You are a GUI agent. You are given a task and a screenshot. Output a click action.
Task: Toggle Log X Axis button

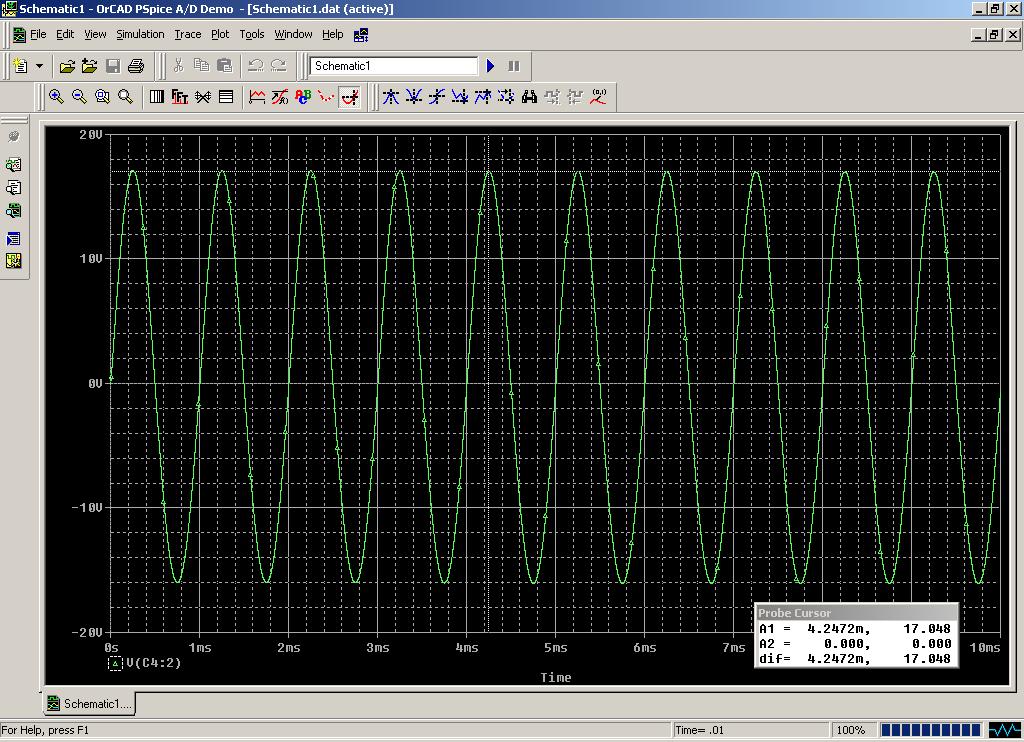157,97
